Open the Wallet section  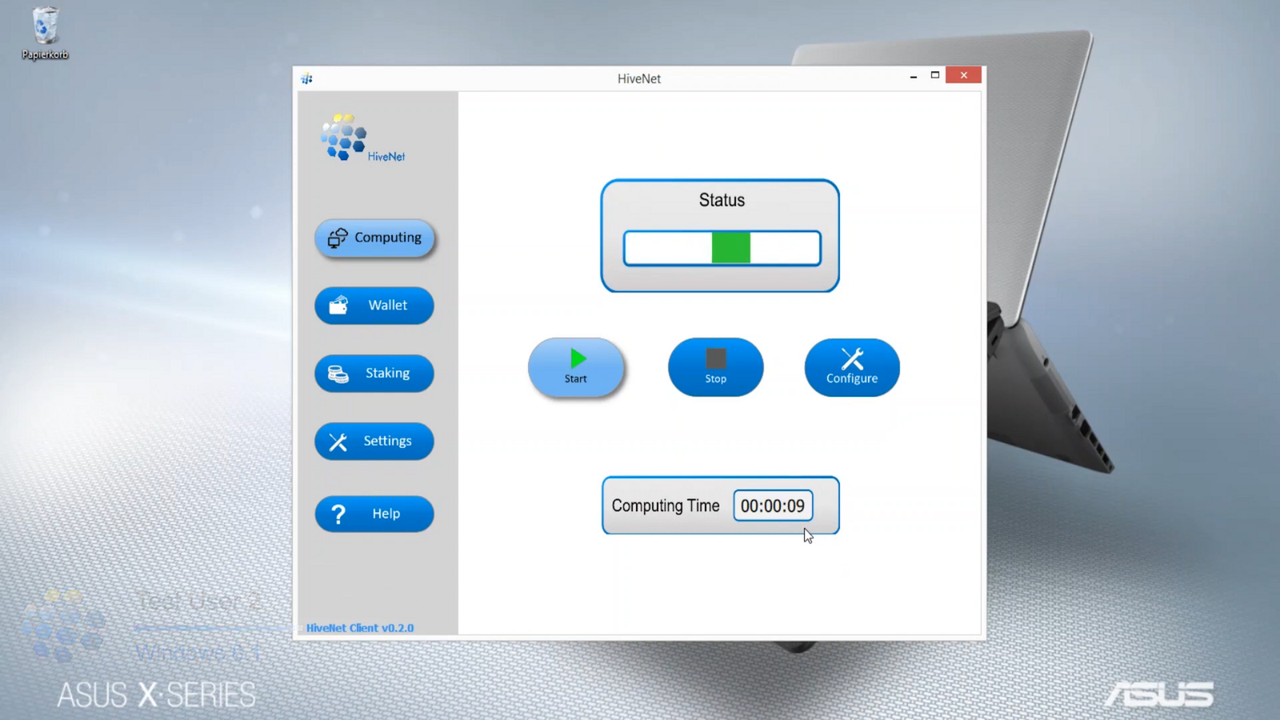coord(375,305)
